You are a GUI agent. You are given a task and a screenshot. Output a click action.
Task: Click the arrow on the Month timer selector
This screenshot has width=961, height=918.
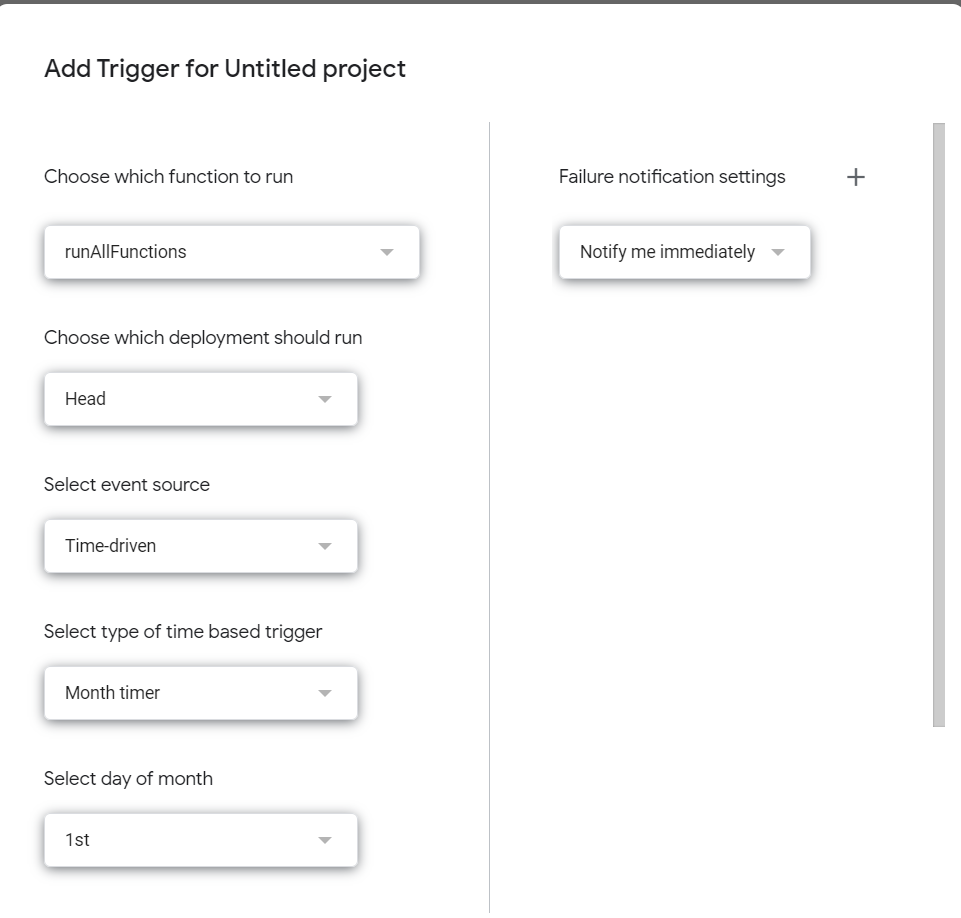324,693
